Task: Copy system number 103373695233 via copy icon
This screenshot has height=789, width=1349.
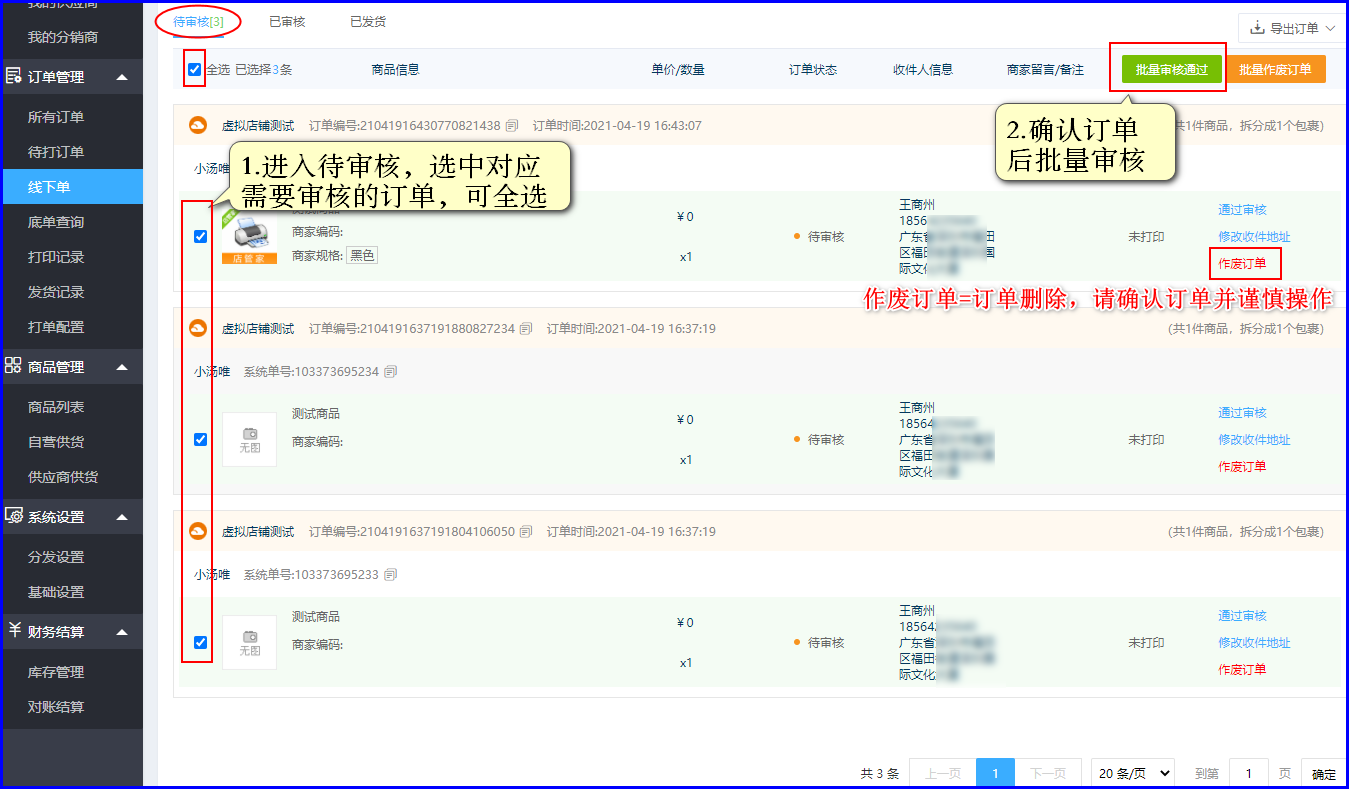Action: (390, 575)
